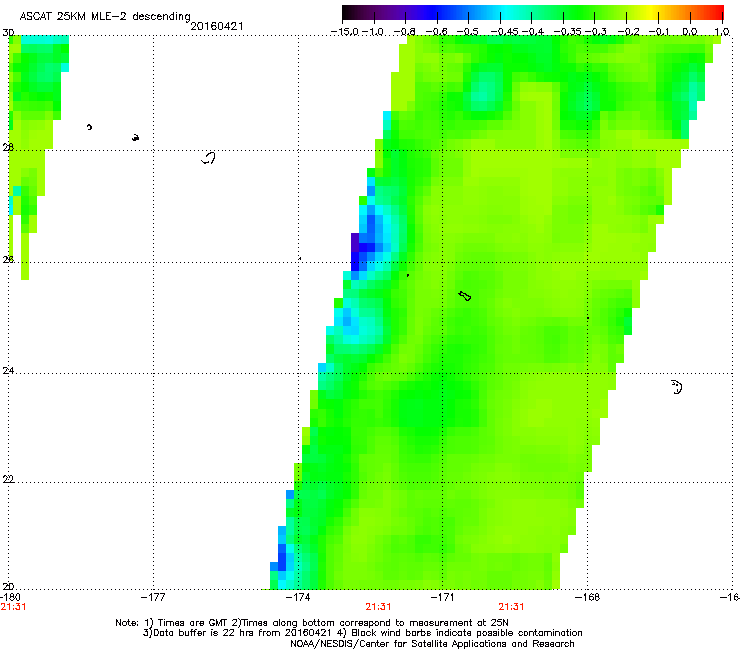740x650 pixels.
Task: Click the longitude label "-174"
Action: point(298,597)
